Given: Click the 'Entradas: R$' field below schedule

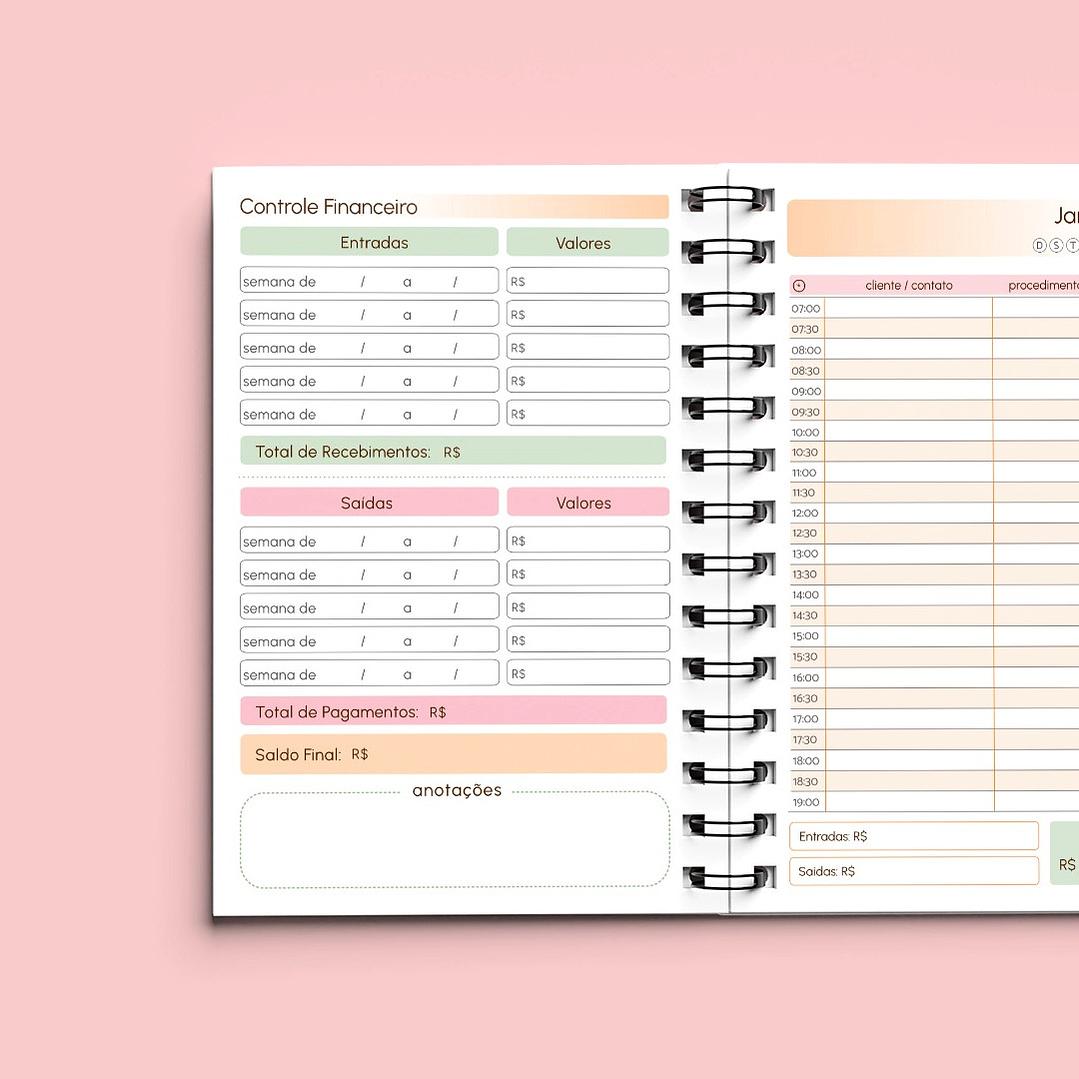Looking at the screenshot, I should click(913, 836).
